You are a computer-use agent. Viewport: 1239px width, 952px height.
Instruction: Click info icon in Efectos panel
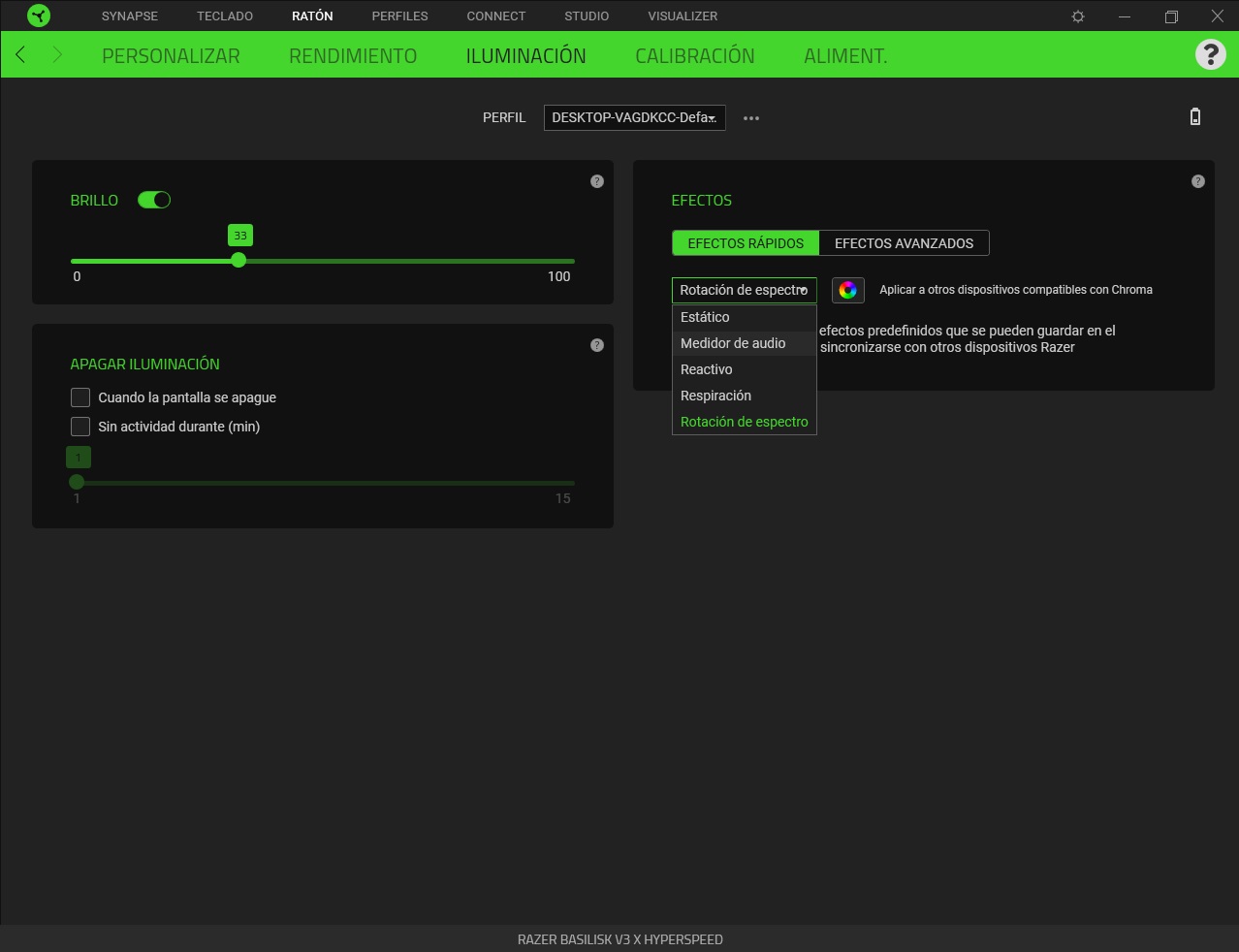tap(1198, 181)
